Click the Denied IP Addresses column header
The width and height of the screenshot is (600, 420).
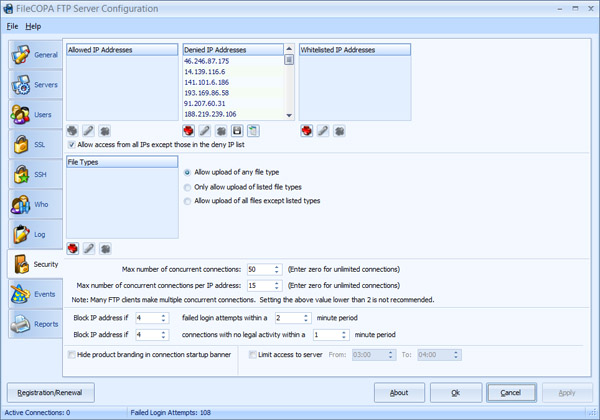233,50
